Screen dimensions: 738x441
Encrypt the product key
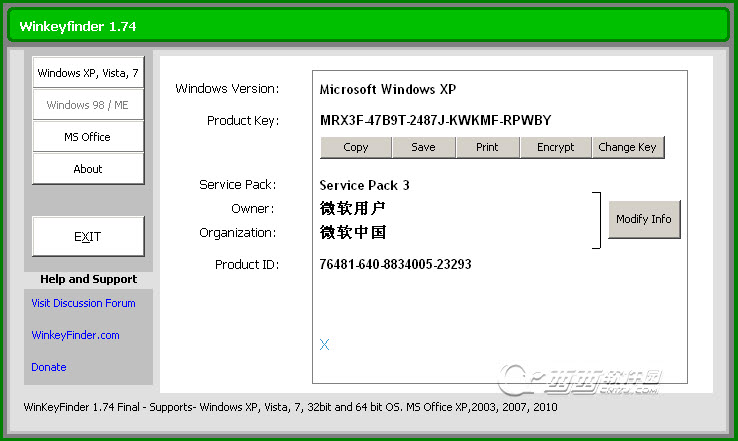pos(556,147)
